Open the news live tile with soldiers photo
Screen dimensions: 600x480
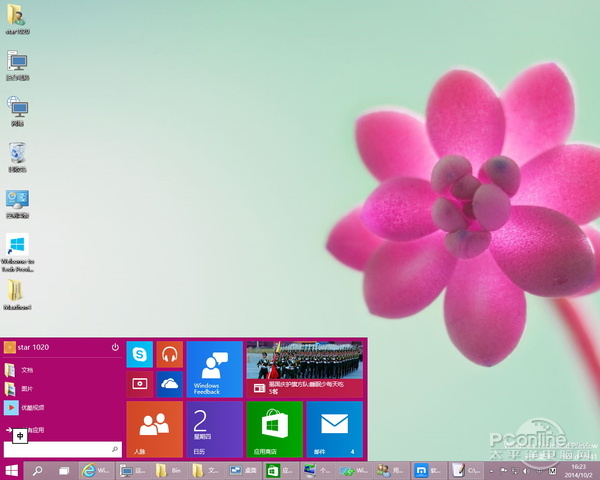(x=304, y=369)
